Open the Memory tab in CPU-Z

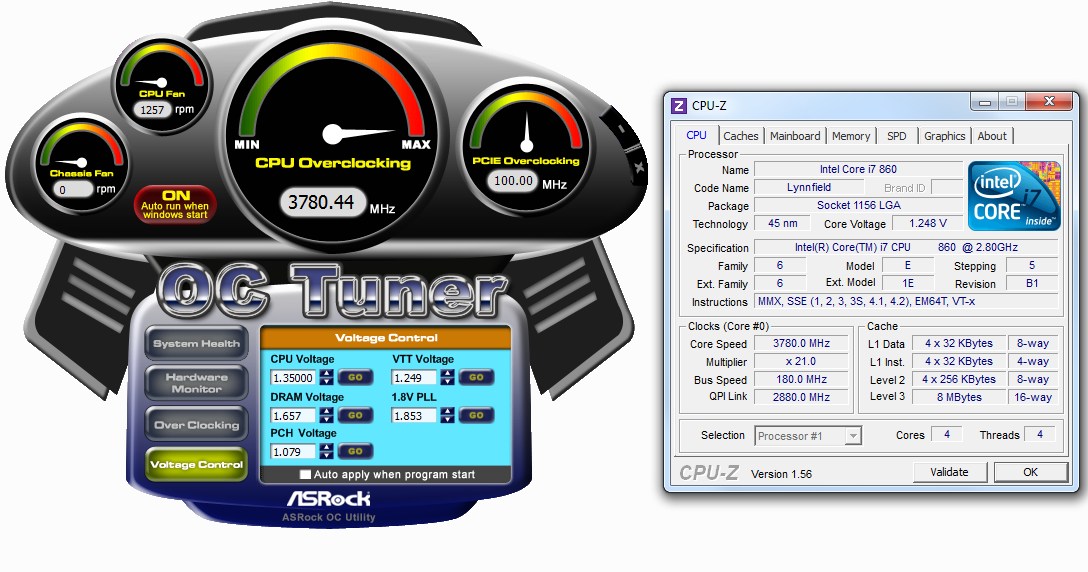pos(851,136)
